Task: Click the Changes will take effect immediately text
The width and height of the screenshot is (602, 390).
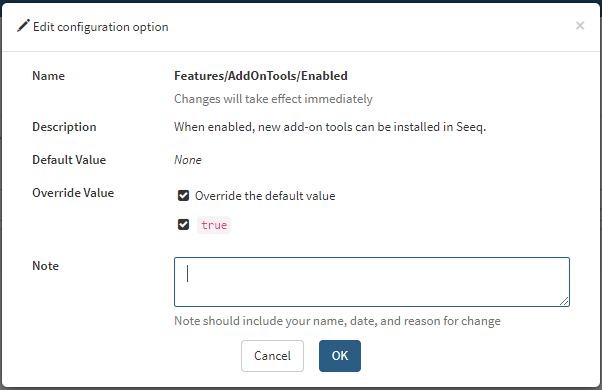Action: [273, 99]
